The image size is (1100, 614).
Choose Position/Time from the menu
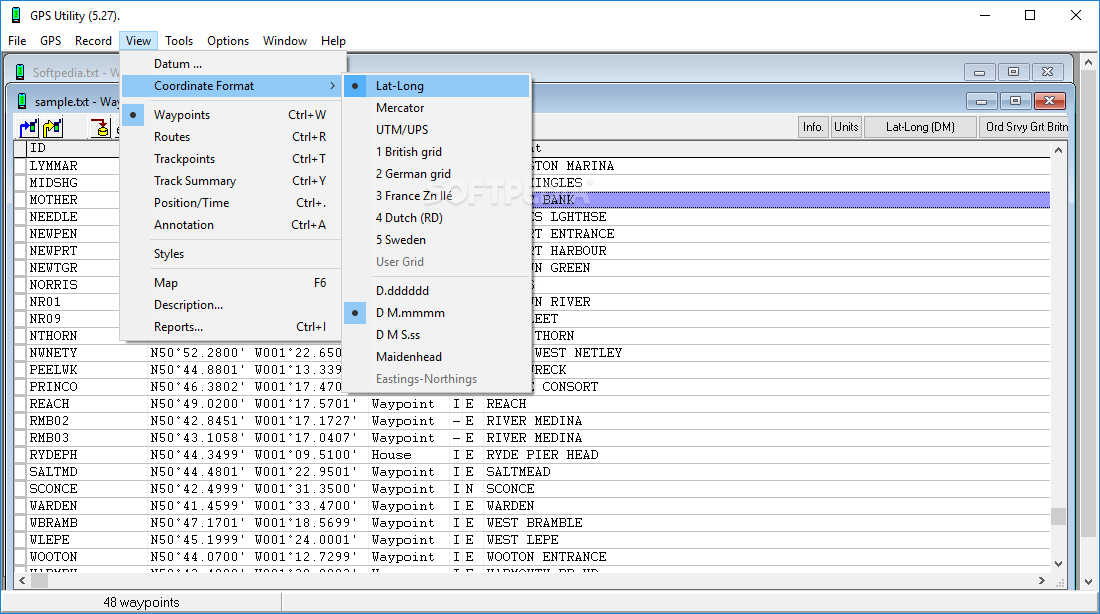point(232,203)
